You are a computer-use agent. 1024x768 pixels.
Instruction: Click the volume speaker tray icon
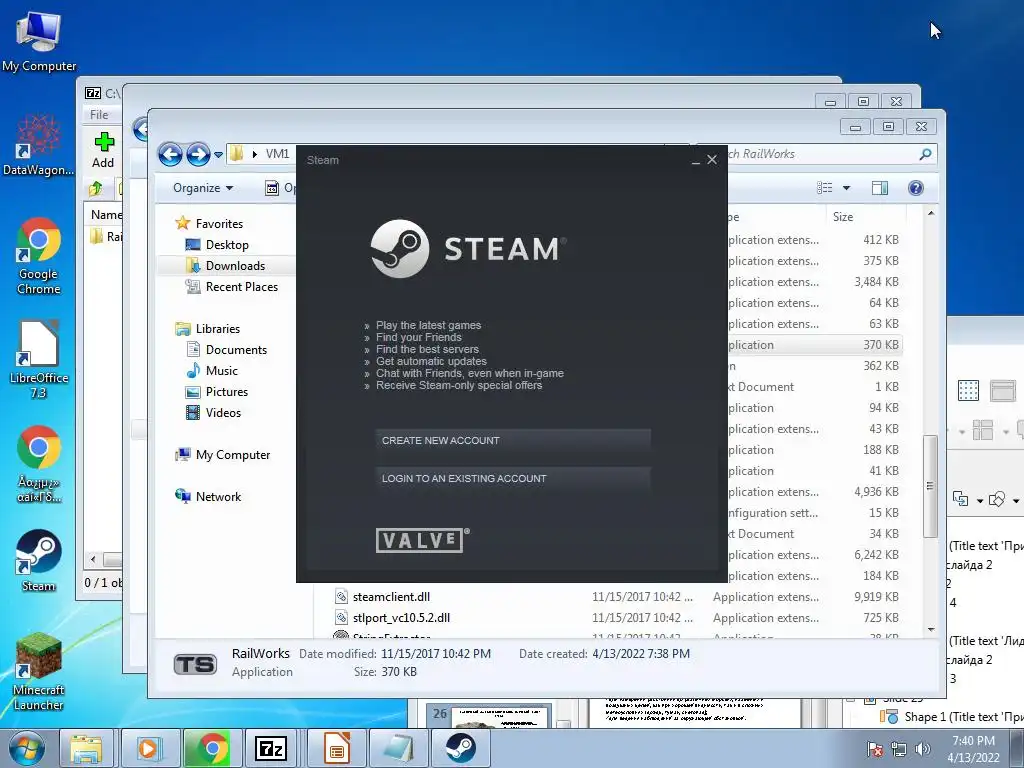click(922, 749)
